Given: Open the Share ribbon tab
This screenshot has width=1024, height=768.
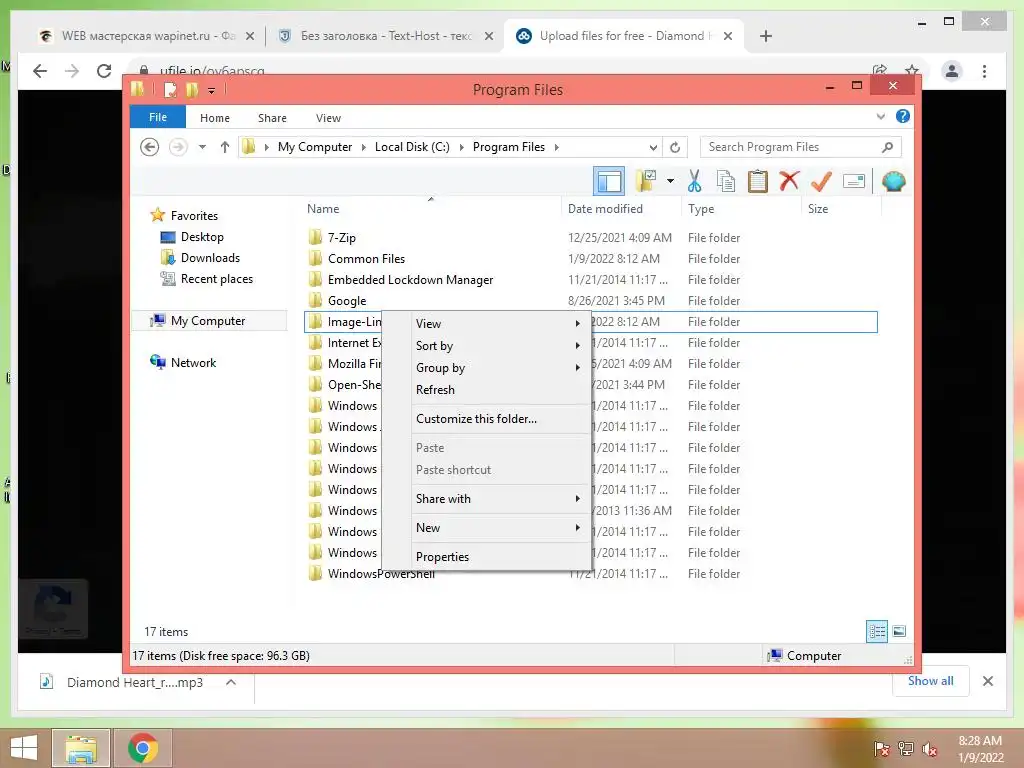Looking at the screenshot, I should coord(272,118).
